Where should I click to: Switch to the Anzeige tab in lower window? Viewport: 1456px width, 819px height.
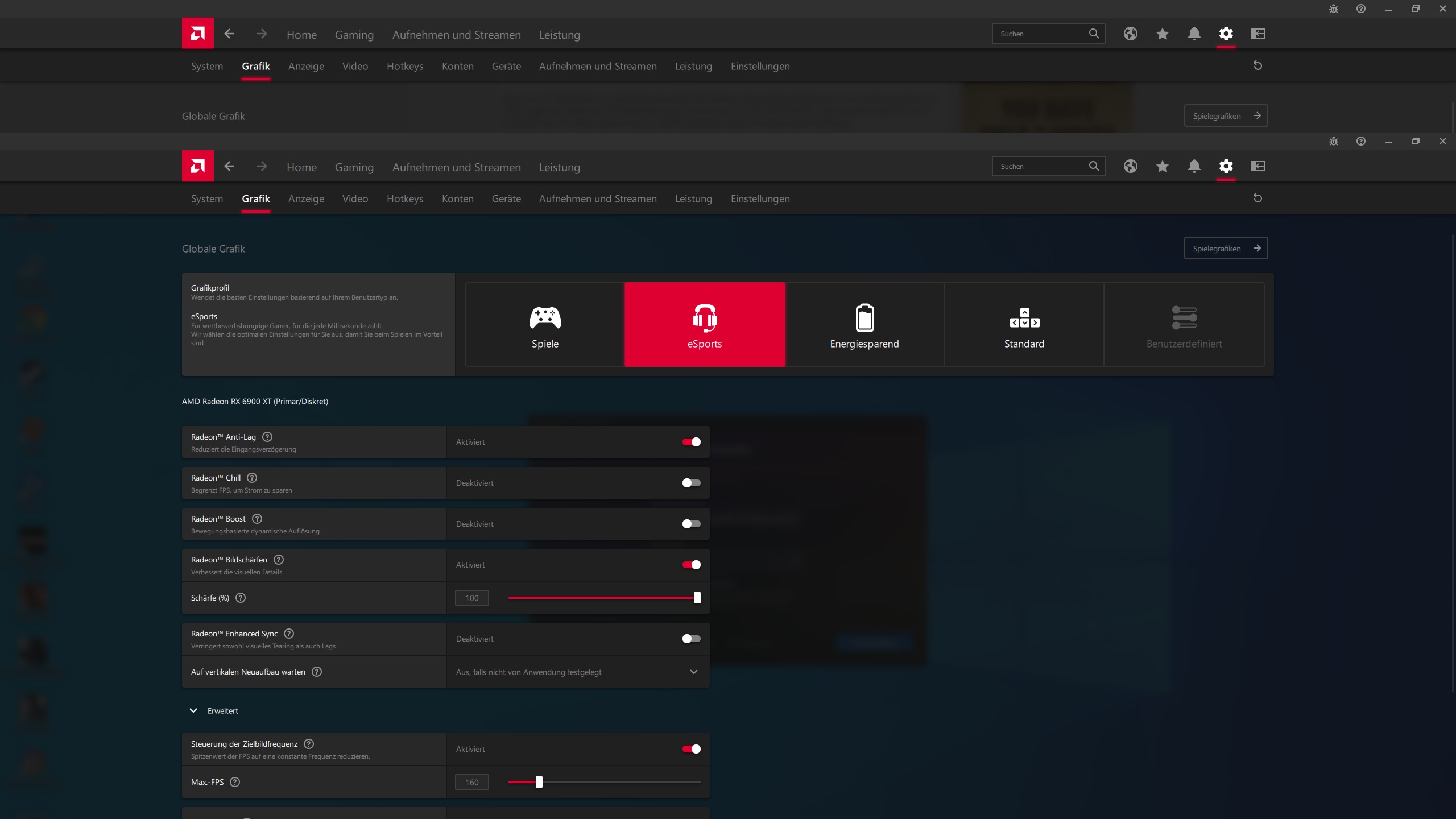click(x=306, y=198)
